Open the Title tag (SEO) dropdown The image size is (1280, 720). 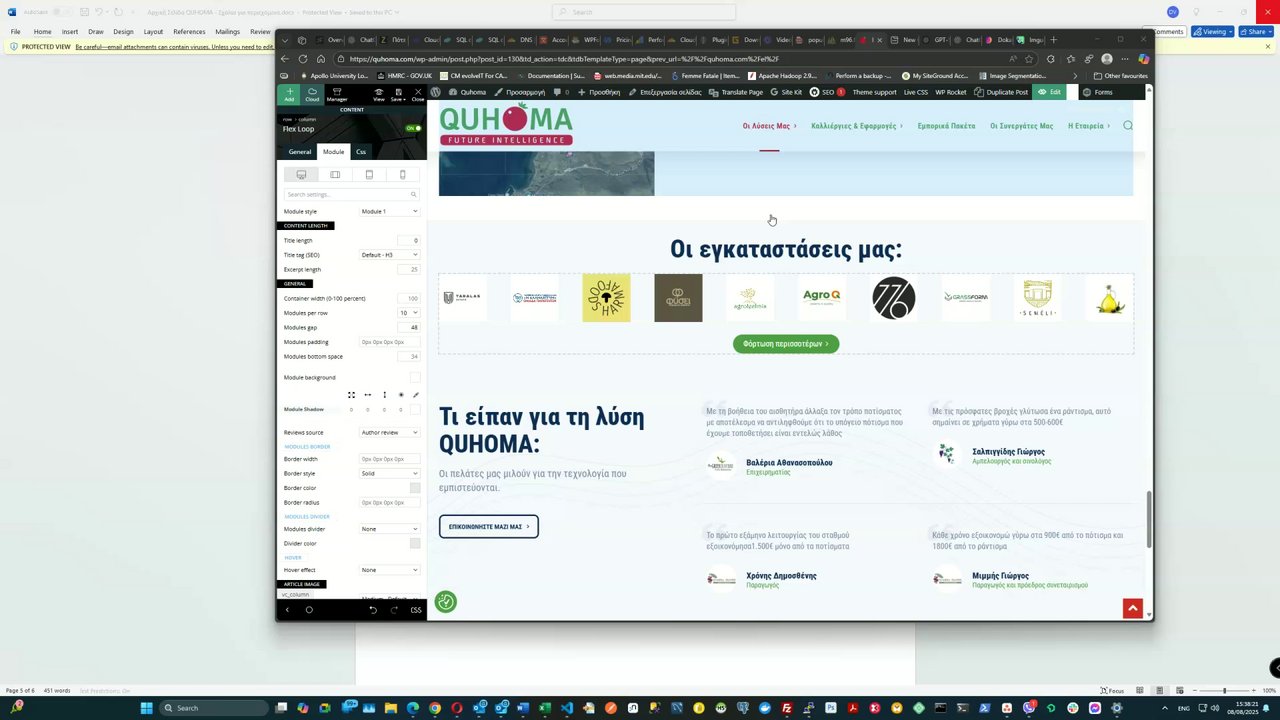[x=389, y=255]
